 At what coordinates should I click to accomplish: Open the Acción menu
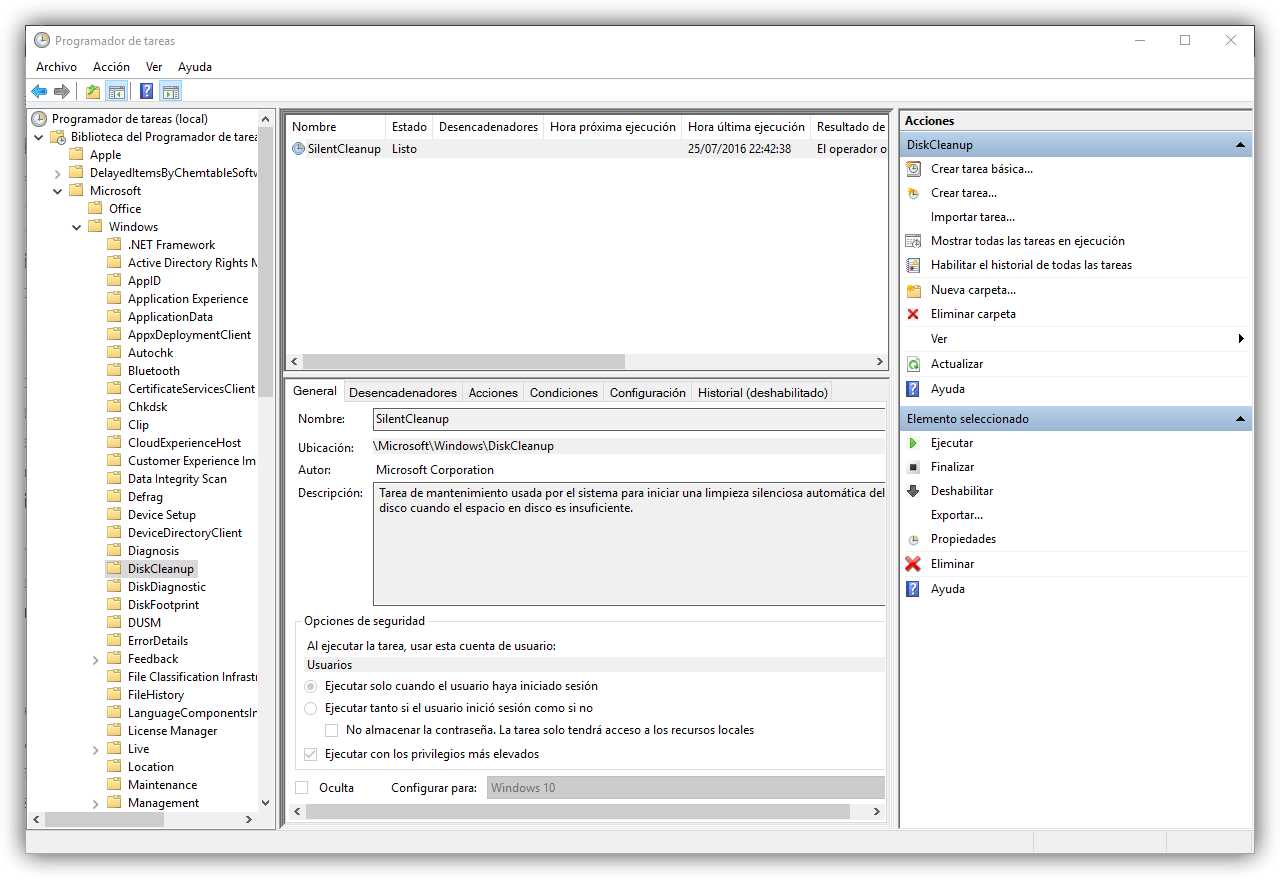[111, 67]
